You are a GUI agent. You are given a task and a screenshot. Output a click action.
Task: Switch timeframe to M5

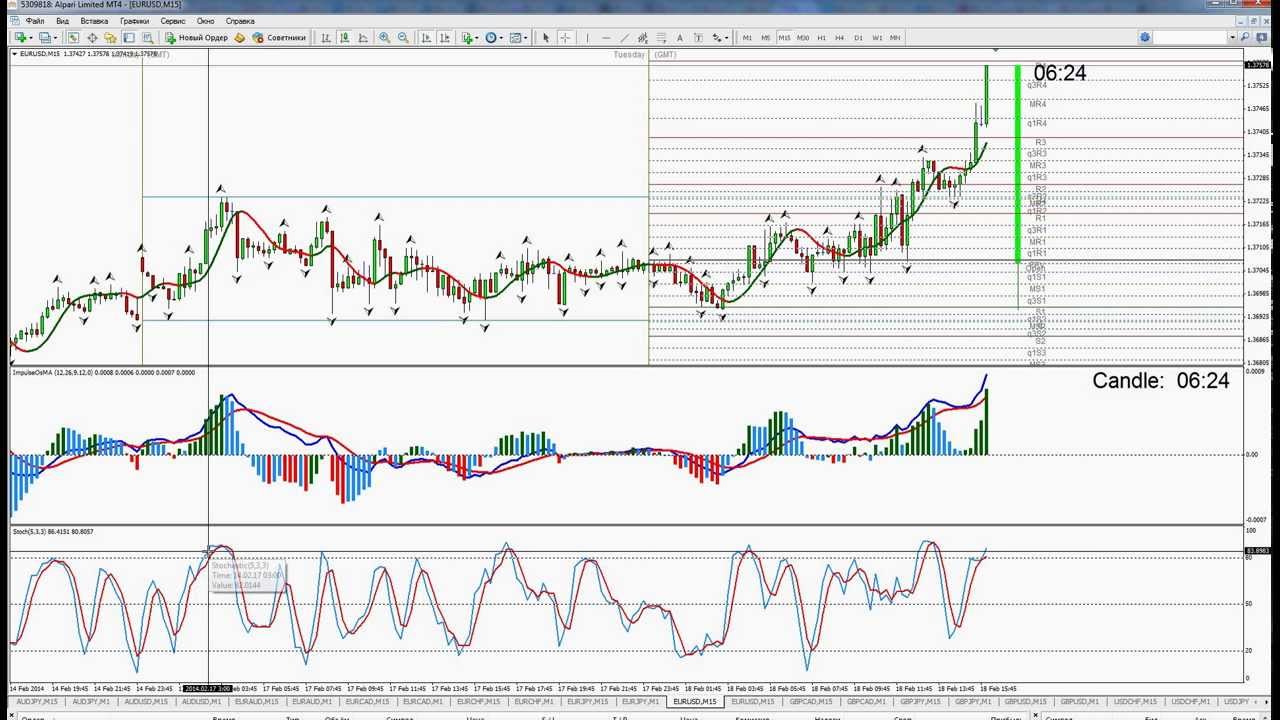click(765, 38)
